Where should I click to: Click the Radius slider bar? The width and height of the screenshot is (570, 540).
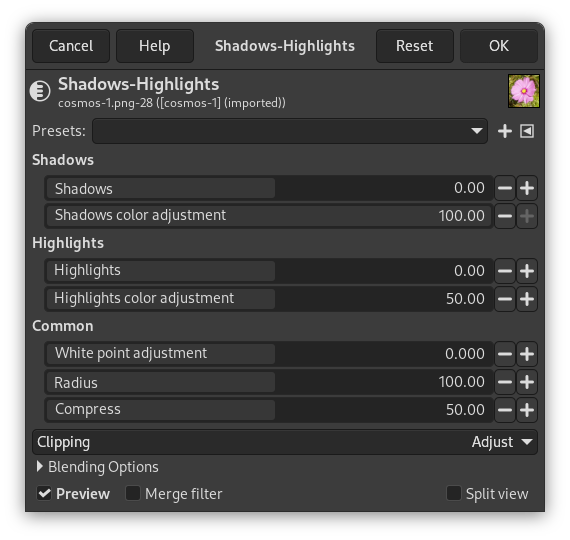pyautogui.click(x=269, y=382)
